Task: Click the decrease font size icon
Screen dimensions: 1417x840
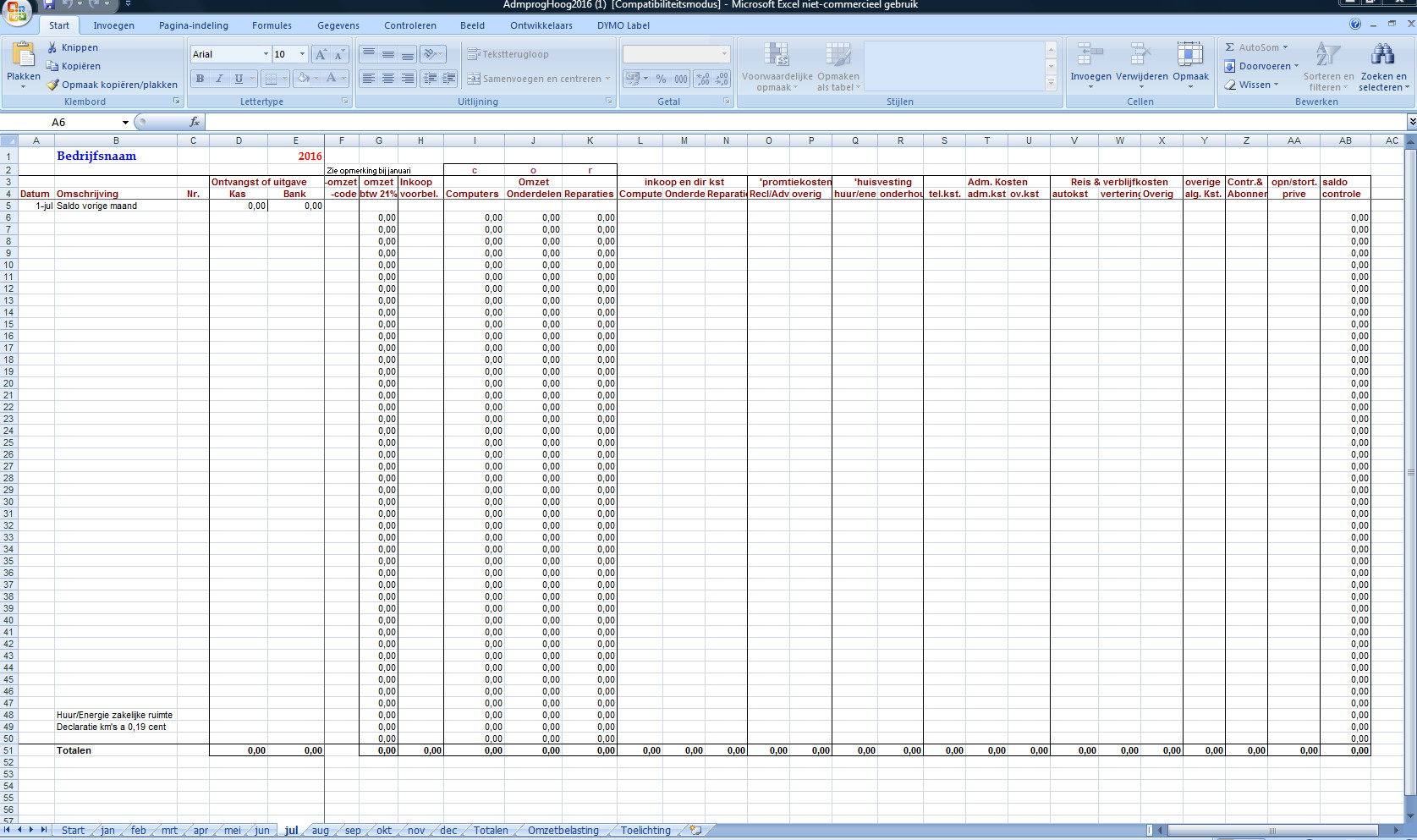Action: tap(339, 54)
